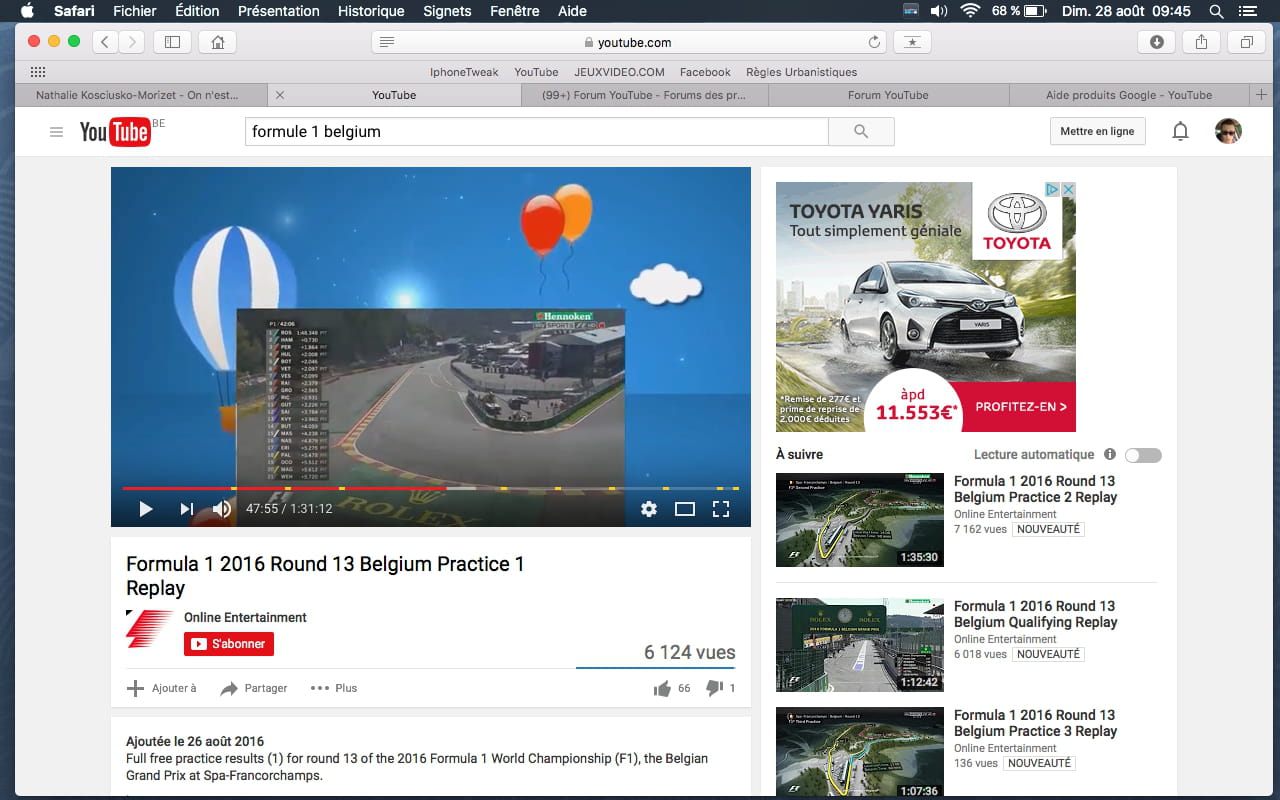This screenshot has height=800, width=1280.
Task: Open Présentation menu
Action: (x=279, y=11)
